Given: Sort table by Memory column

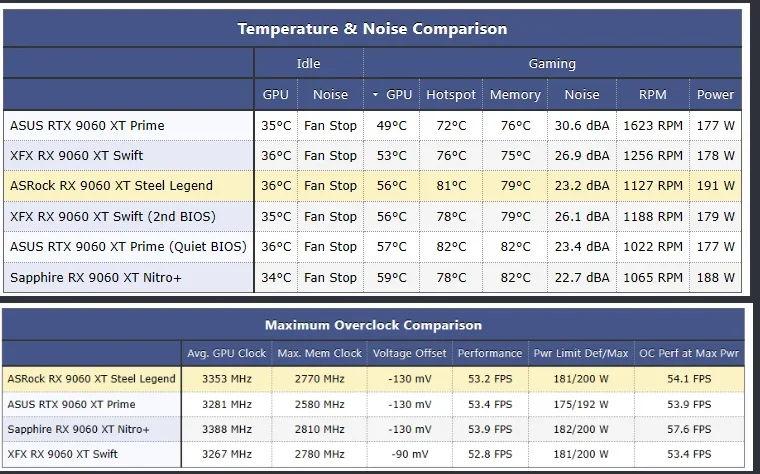Looking at the screenshot, I should tap(515, 95).
